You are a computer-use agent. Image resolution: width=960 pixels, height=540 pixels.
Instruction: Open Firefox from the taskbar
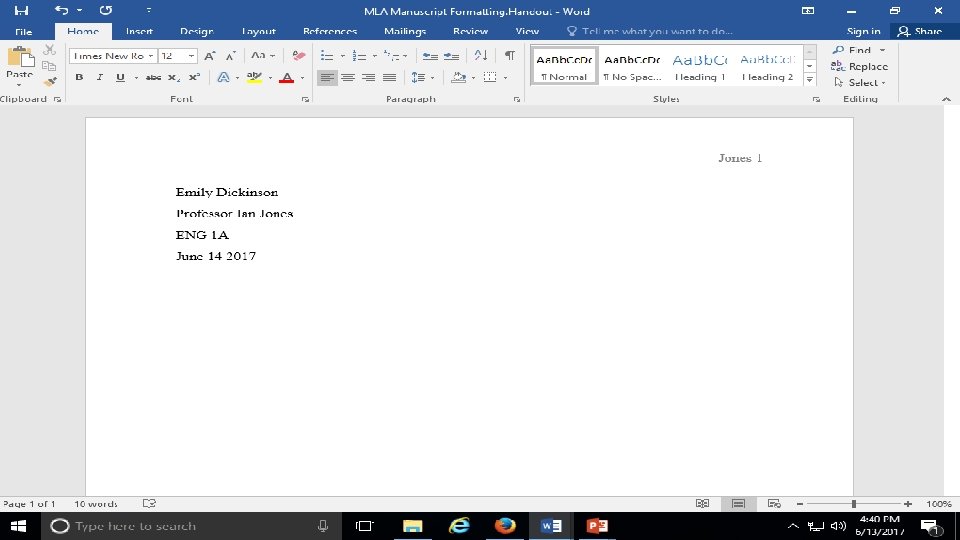click(x=505, y=525)
